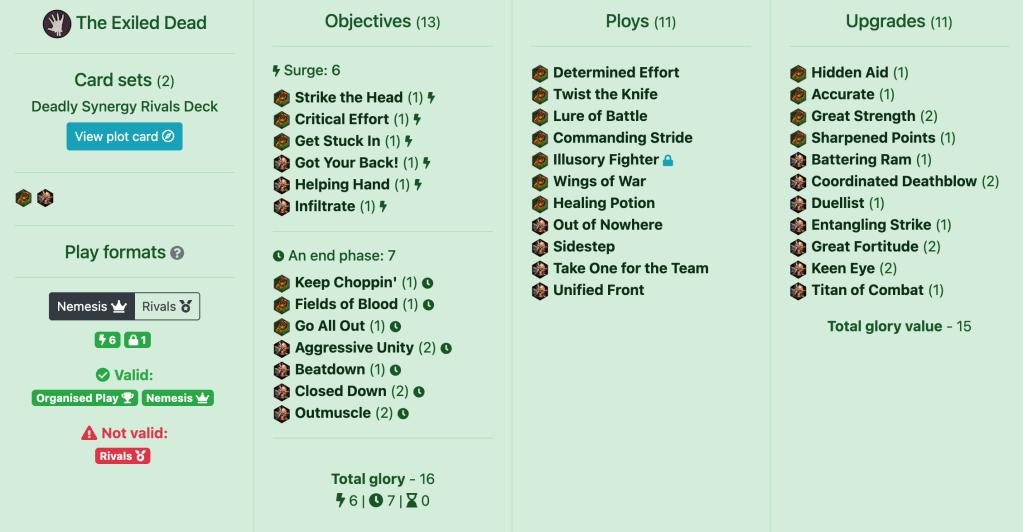Click the set icon beside Outmuscle
Image resolution: width=1023 pixels, height=532 pixels.
[281, 413]
